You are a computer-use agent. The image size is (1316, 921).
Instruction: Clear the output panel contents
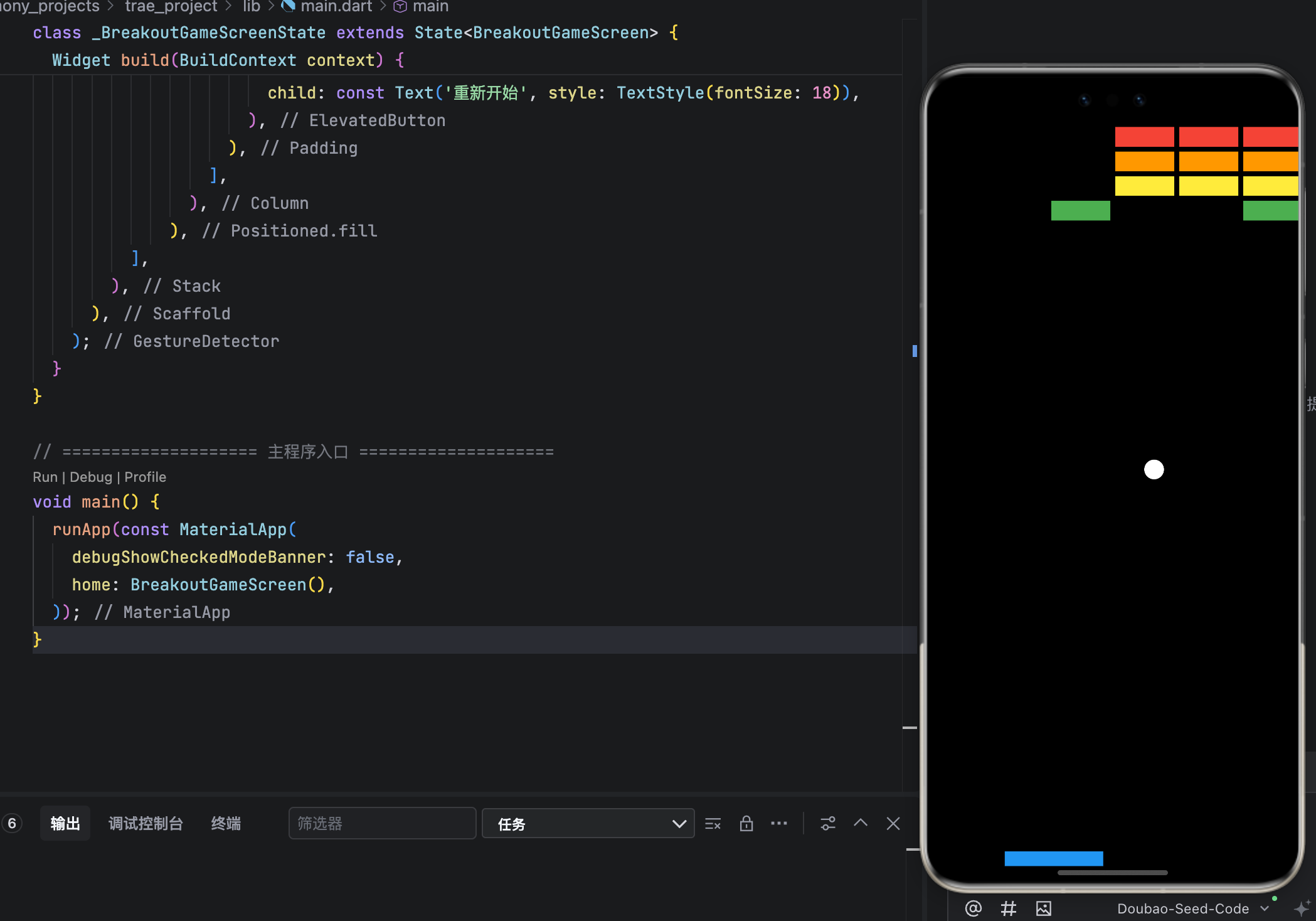(713, 824)
